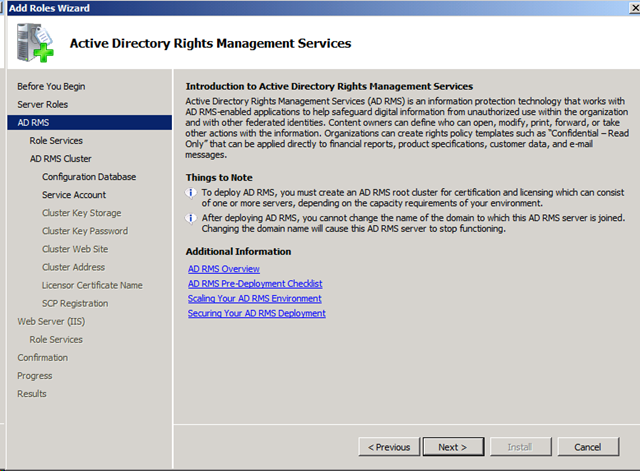Select the Progress step

click(x=35, y=375)
